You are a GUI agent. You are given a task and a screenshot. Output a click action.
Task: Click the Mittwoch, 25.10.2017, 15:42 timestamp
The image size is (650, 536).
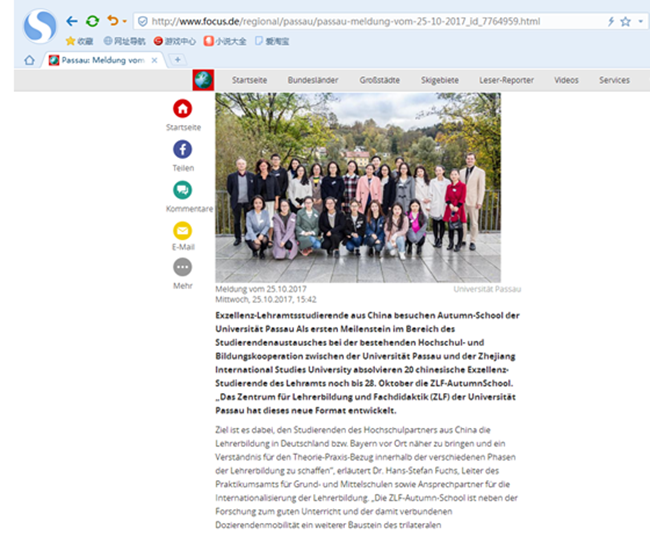click(x=266, y=299)
